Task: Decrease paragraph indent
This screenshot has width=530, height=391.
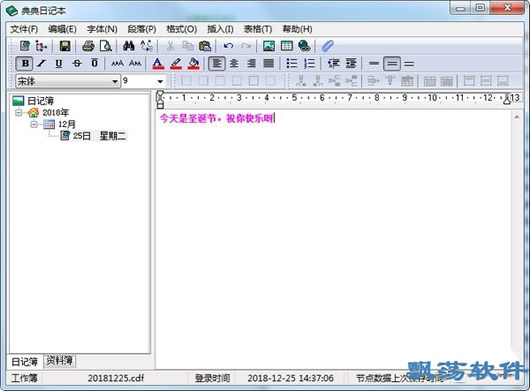Action: click(x=333, y=64)
